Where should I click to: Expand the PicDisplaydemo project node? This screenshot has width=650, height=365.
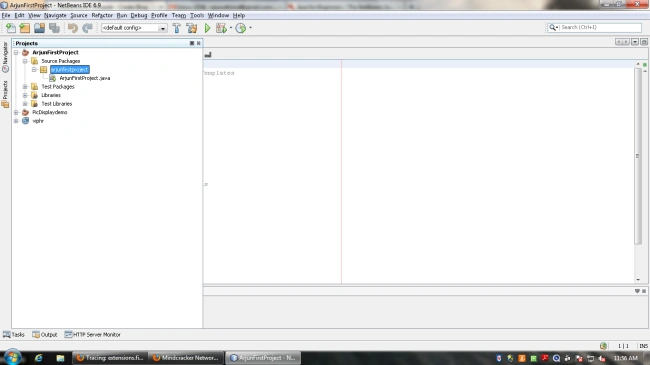coord(16,112)
